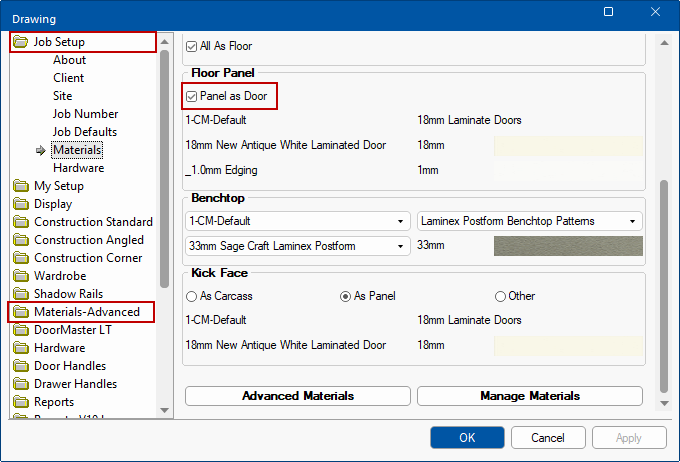The width and height of the screenshot is (680, 462).
Task: Uncheck the All As Floor checkbox
Action: (x=193, y=46)
